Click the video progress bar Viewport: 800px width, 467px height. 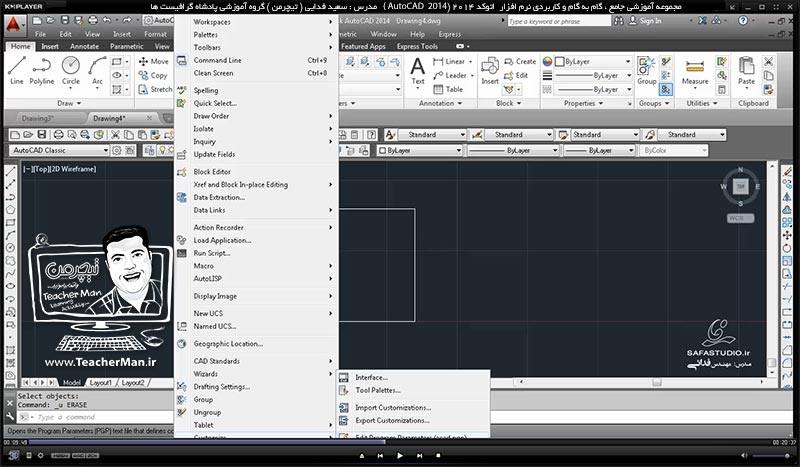(x=400, y=443)
